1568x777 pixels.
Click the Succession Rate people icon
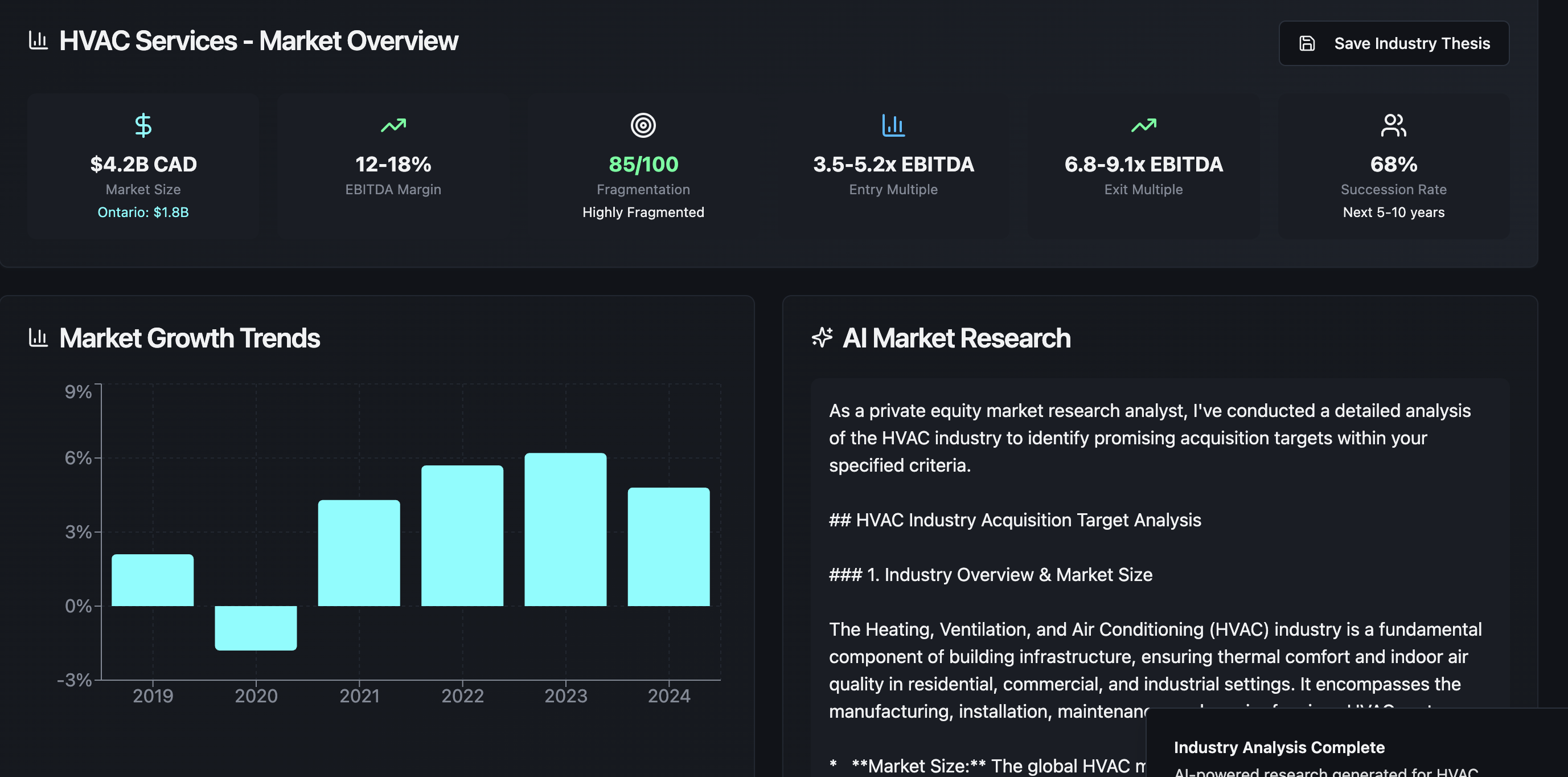(1393, 125)
